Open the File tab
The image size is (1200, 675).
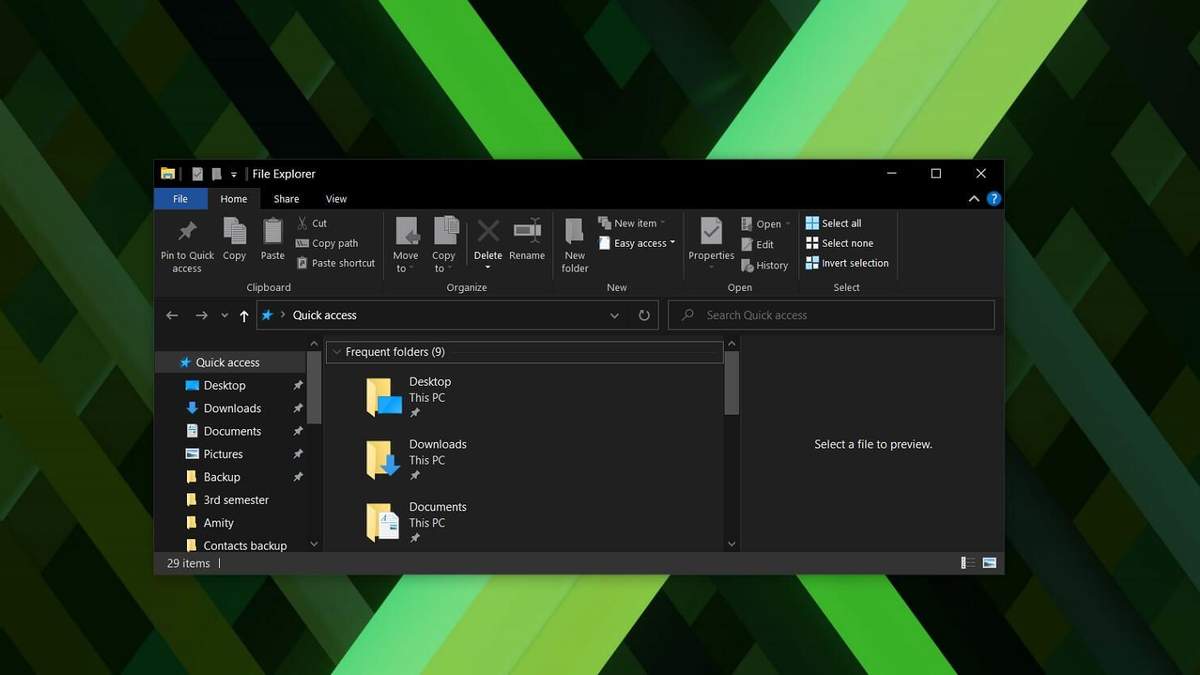[180, 199]
